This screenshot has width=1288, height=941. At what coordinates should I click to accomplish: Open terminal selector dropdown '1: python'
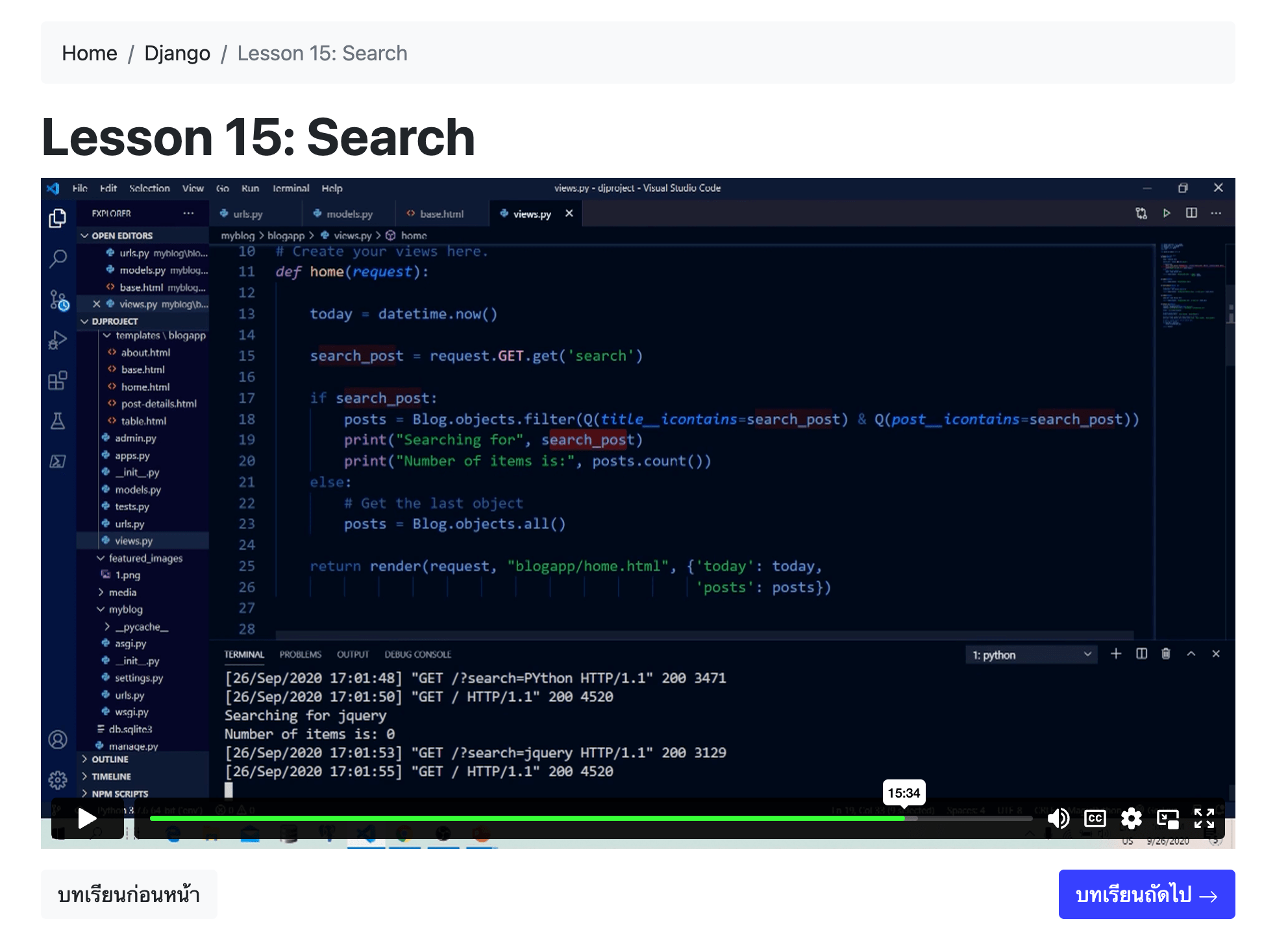coord(1031,655)
